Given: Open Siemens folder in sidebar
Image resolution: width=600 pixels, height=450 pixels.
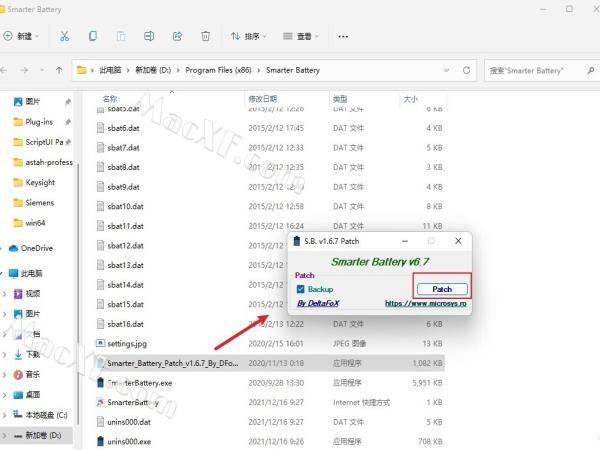Looking at the screenshot, I should (x=39, y=203).
